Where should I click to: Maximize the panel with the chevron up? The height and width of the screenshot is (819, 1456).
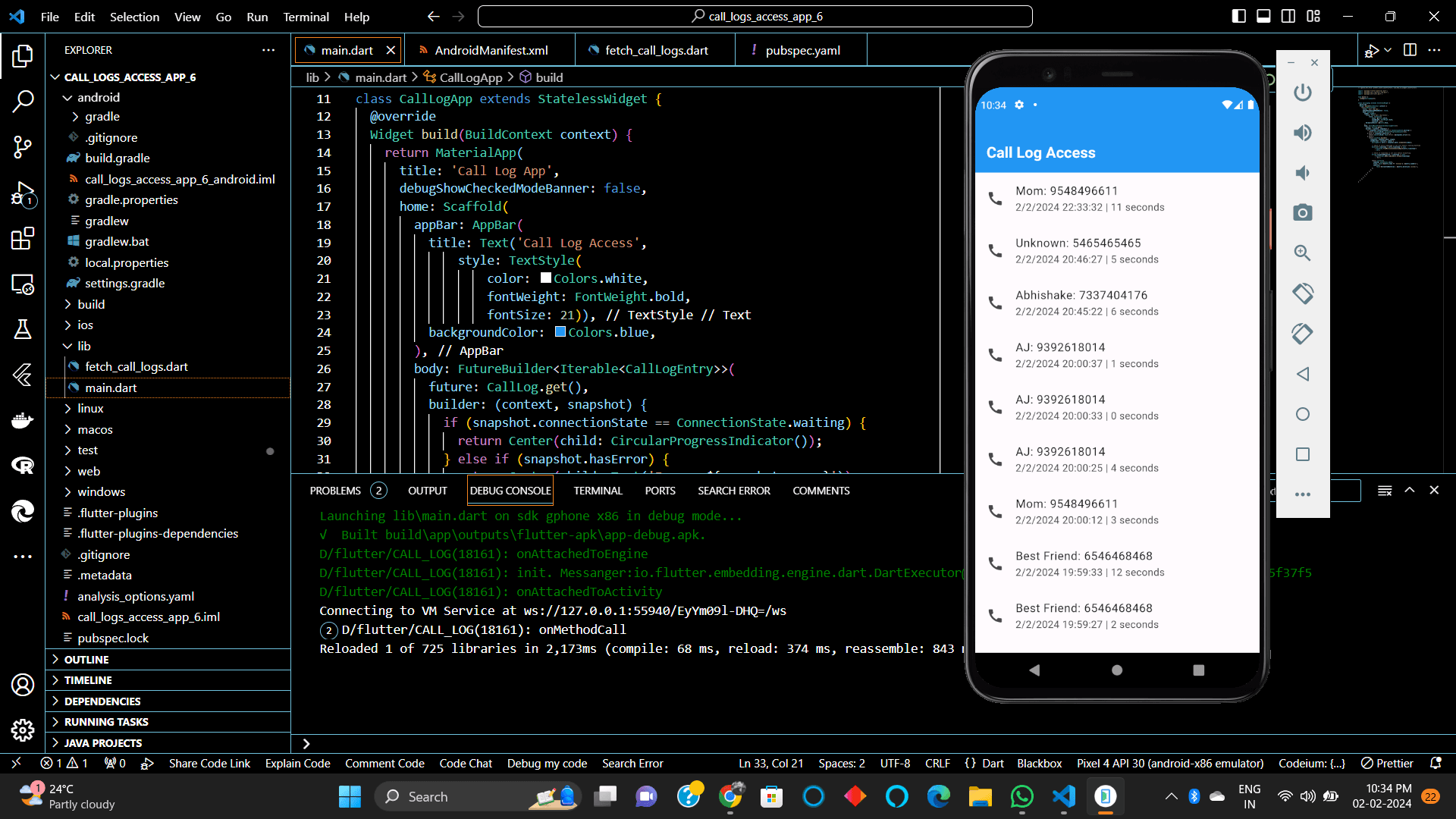pos(1410,491)
